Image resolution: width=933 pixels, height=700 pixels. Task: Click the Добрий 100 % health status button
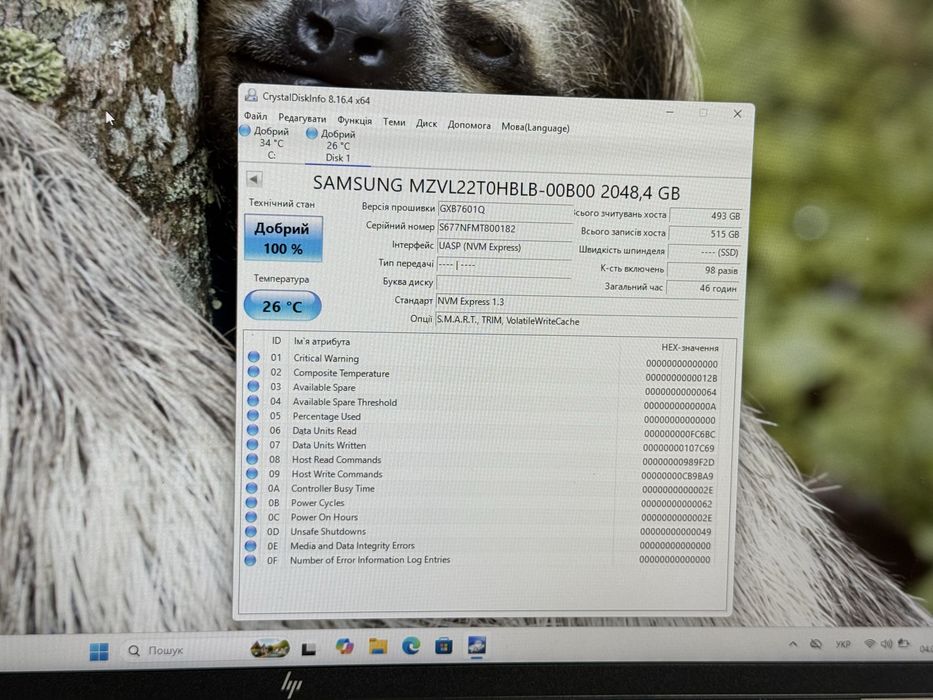click(x=283, y=239)
